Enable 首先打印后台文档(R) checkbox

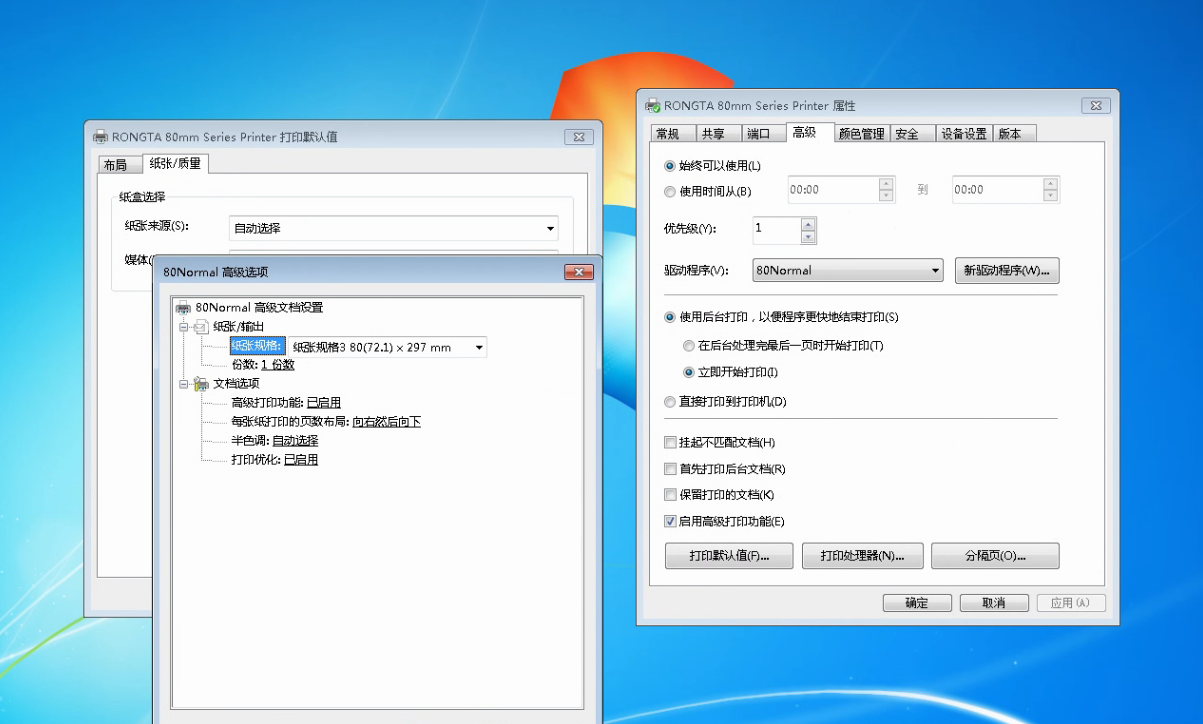tap(670, 468)
